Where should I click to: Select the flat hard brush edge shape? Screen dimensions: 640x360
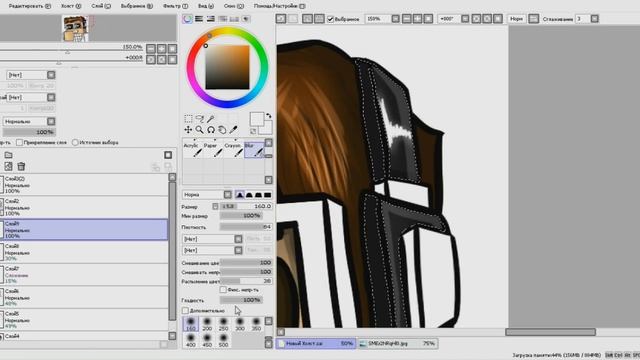pos(267,195)
